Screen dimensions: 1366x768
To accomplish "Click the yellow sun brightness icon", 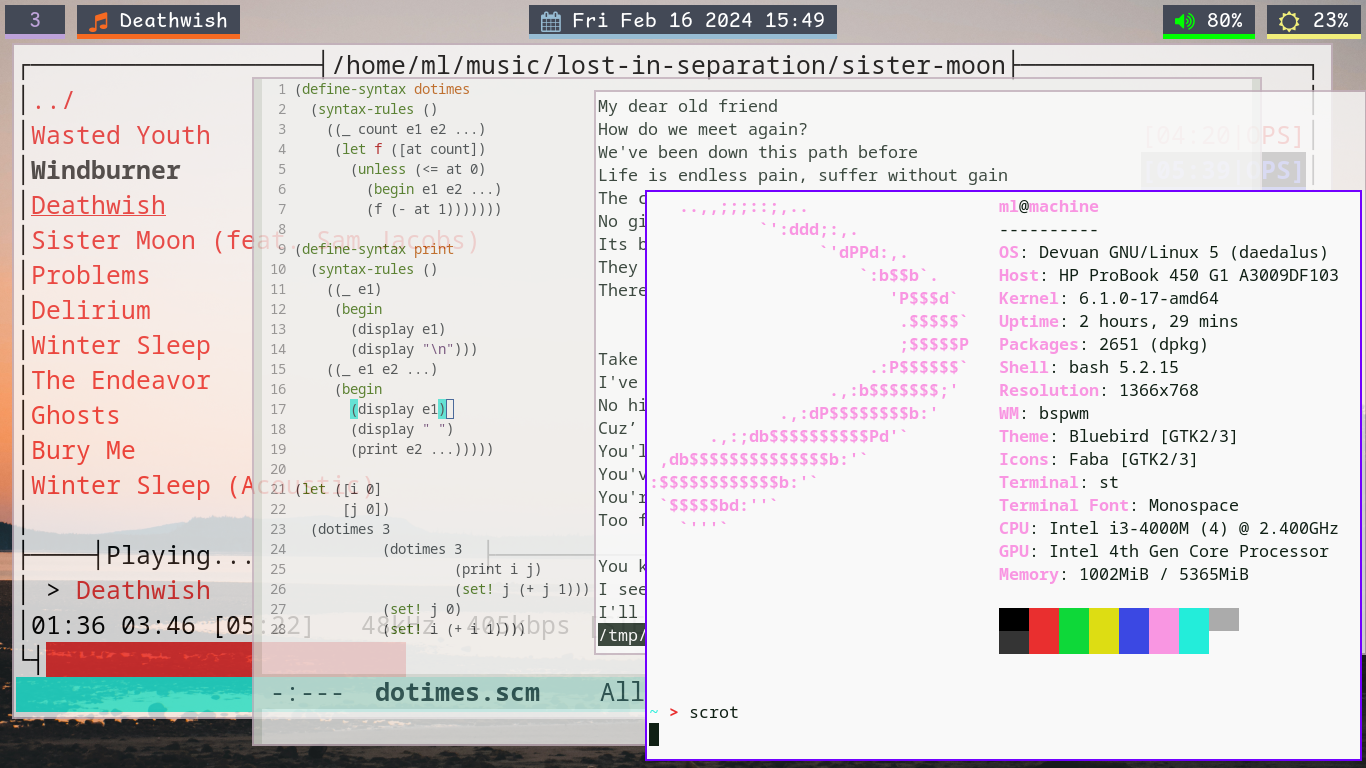I will coord(1289,21).
